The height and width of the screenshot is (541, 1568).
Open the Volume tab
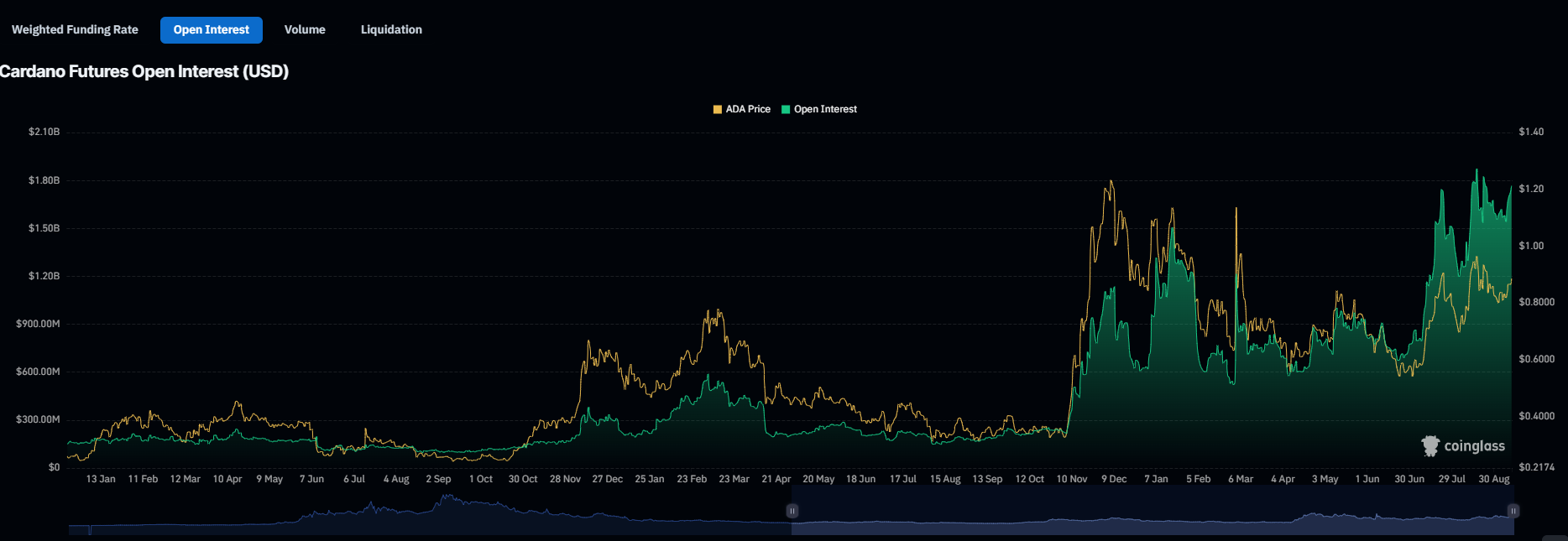[305, 29]
